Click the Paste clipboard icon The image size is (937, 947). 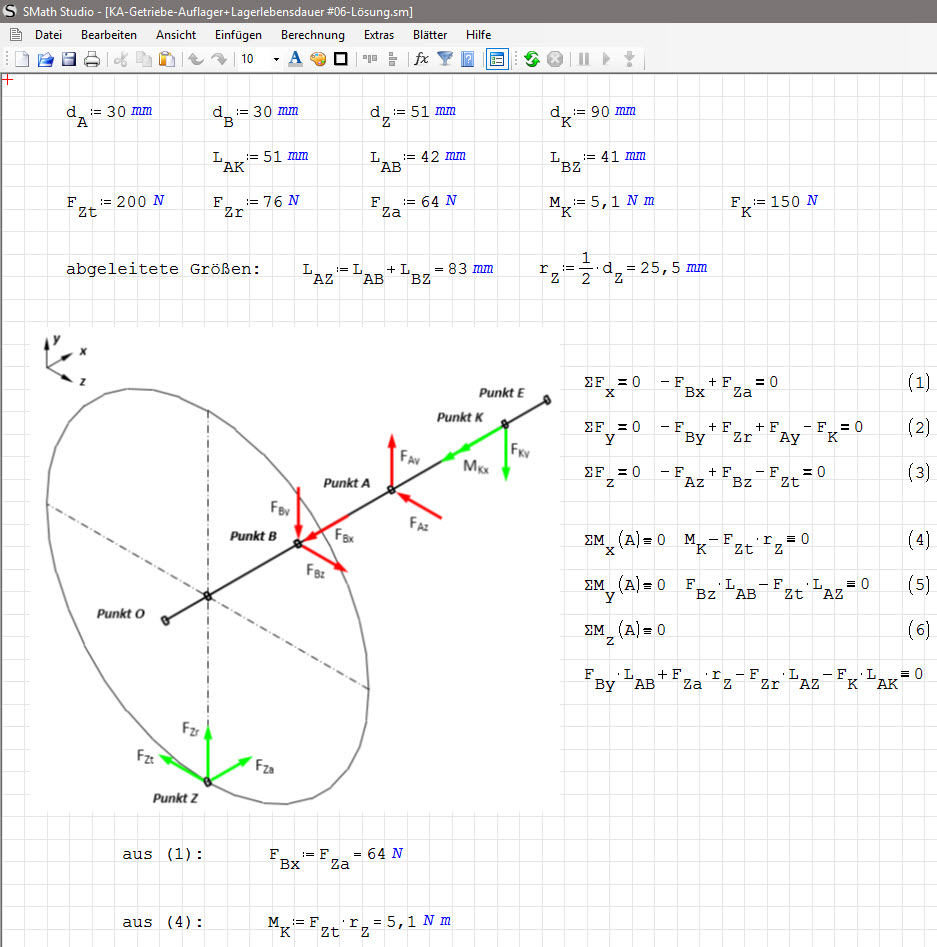pos(165,59)
